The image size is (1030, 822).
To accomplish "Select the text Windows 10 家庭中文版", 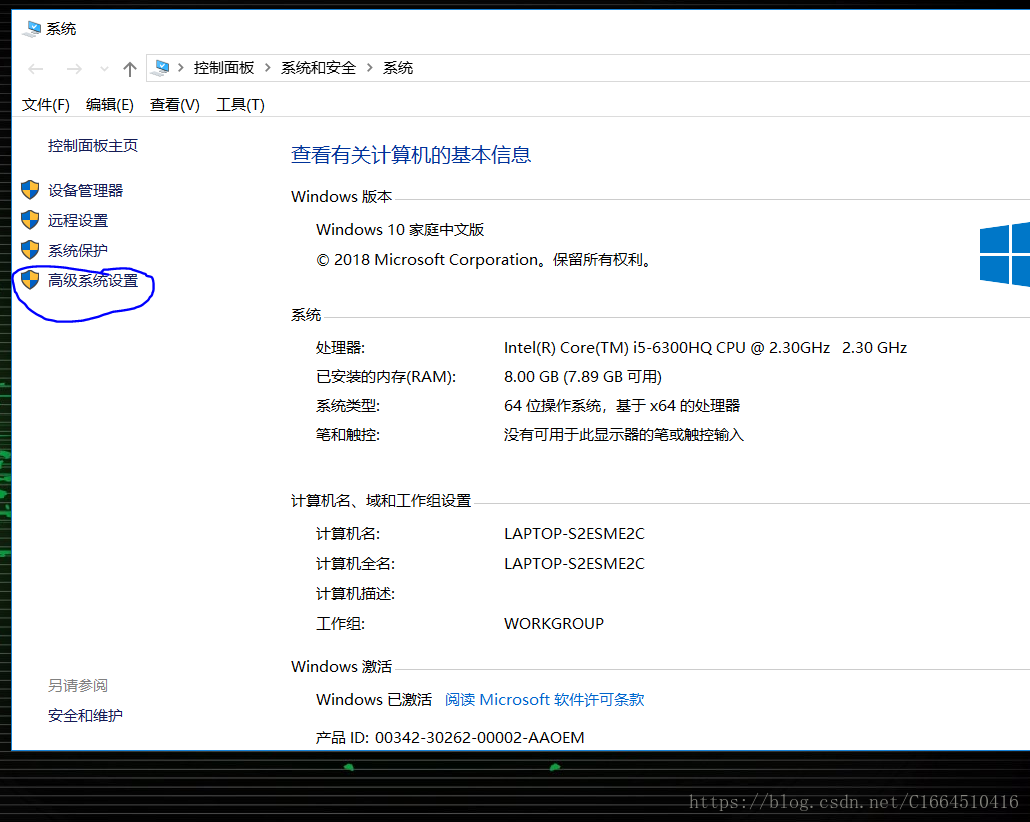I will coord(399,229).
